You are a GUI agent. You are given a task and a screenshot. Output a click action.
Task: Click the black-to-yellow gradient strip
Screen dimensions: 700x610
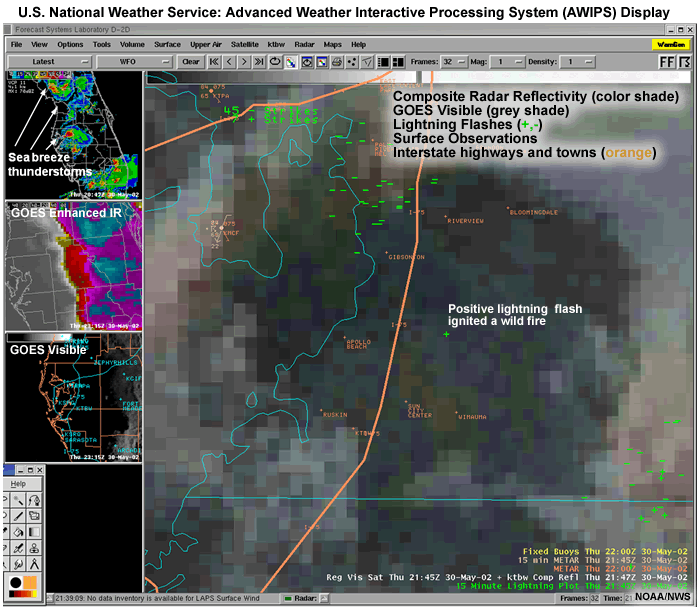click(x=23, y=594)
